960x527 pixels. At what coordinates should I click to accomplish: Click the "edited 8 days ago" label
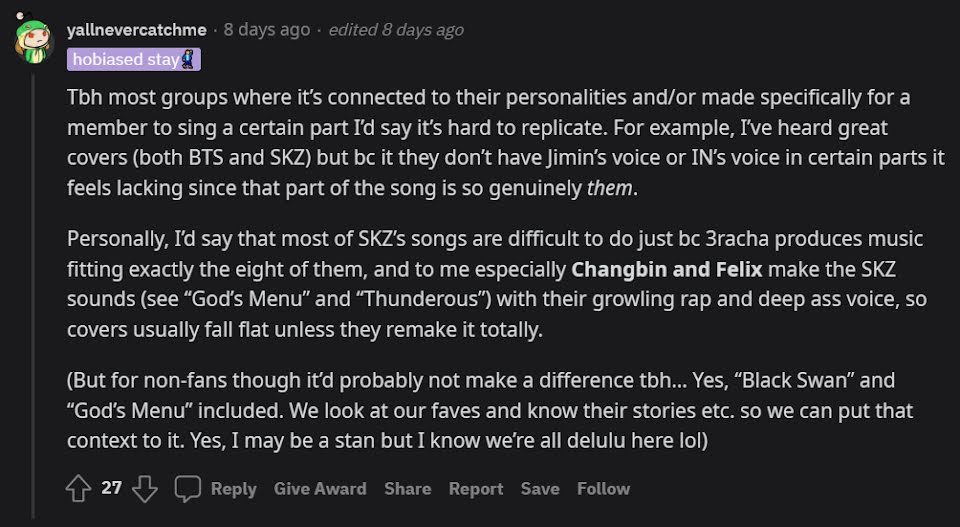396,29
